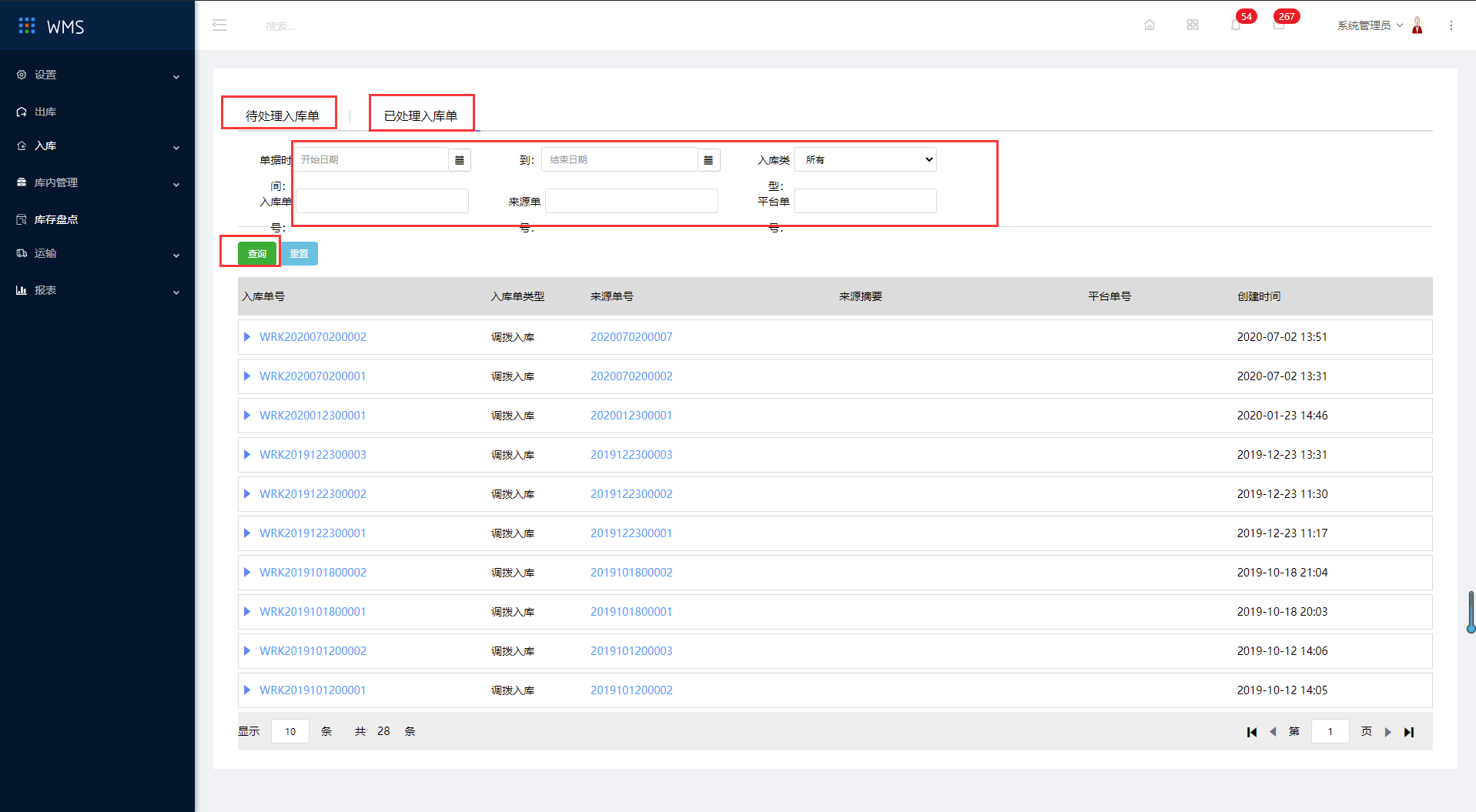
Task: Click the 入库单号 column header
Action: [263, 296]
